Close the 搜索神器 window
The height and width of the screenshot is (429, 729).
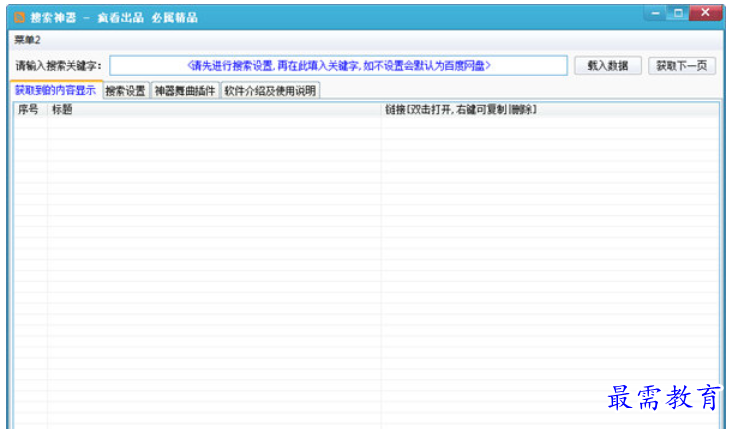(x=705, y=13)
